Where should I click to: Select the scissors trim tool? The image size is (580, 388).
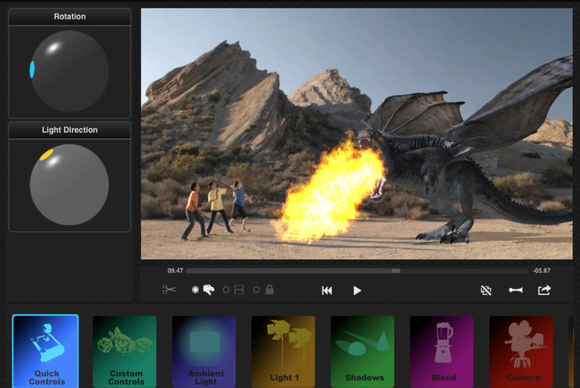pos(169,289)
